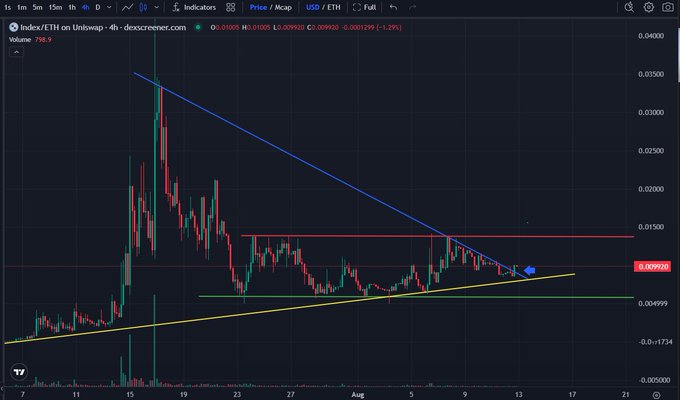Toggle chart to Price mode

(x=258, y=7)
